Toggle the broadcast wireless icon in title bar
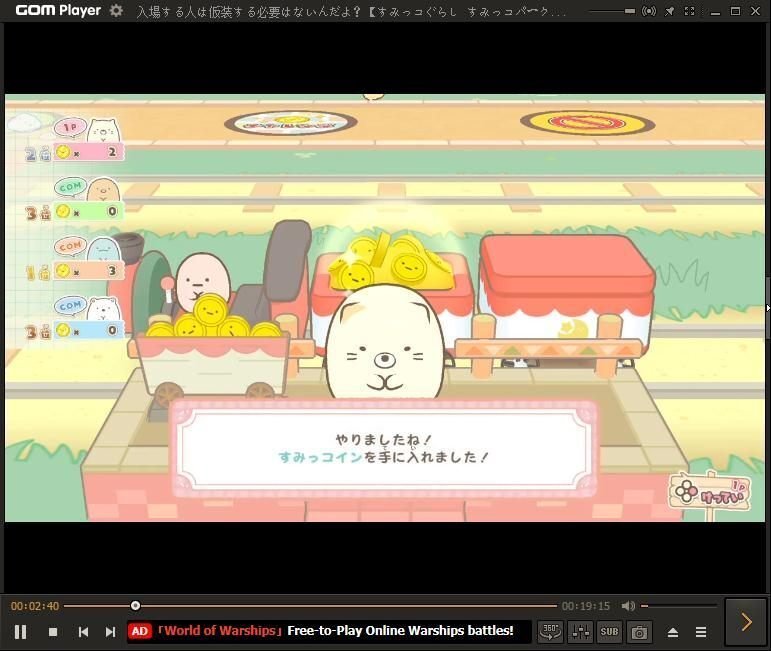771x651 pixels. (x=649, y=11)
